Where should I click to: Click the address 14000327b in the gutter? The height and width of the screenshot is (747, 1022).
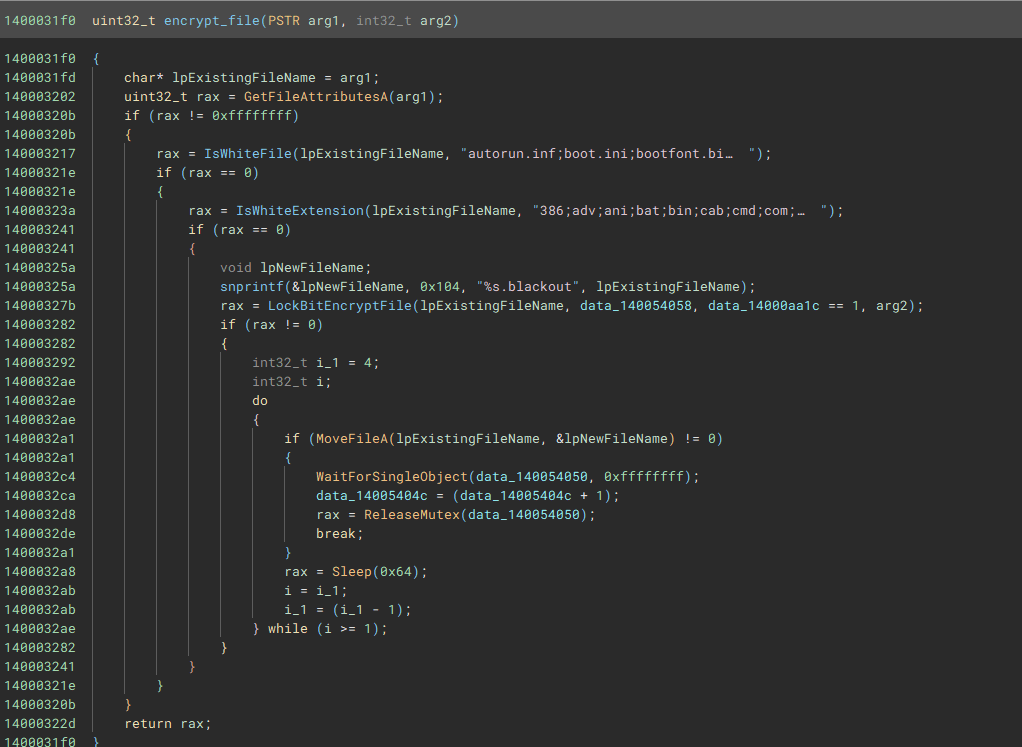pyautogui.click(x=40, y=306)
